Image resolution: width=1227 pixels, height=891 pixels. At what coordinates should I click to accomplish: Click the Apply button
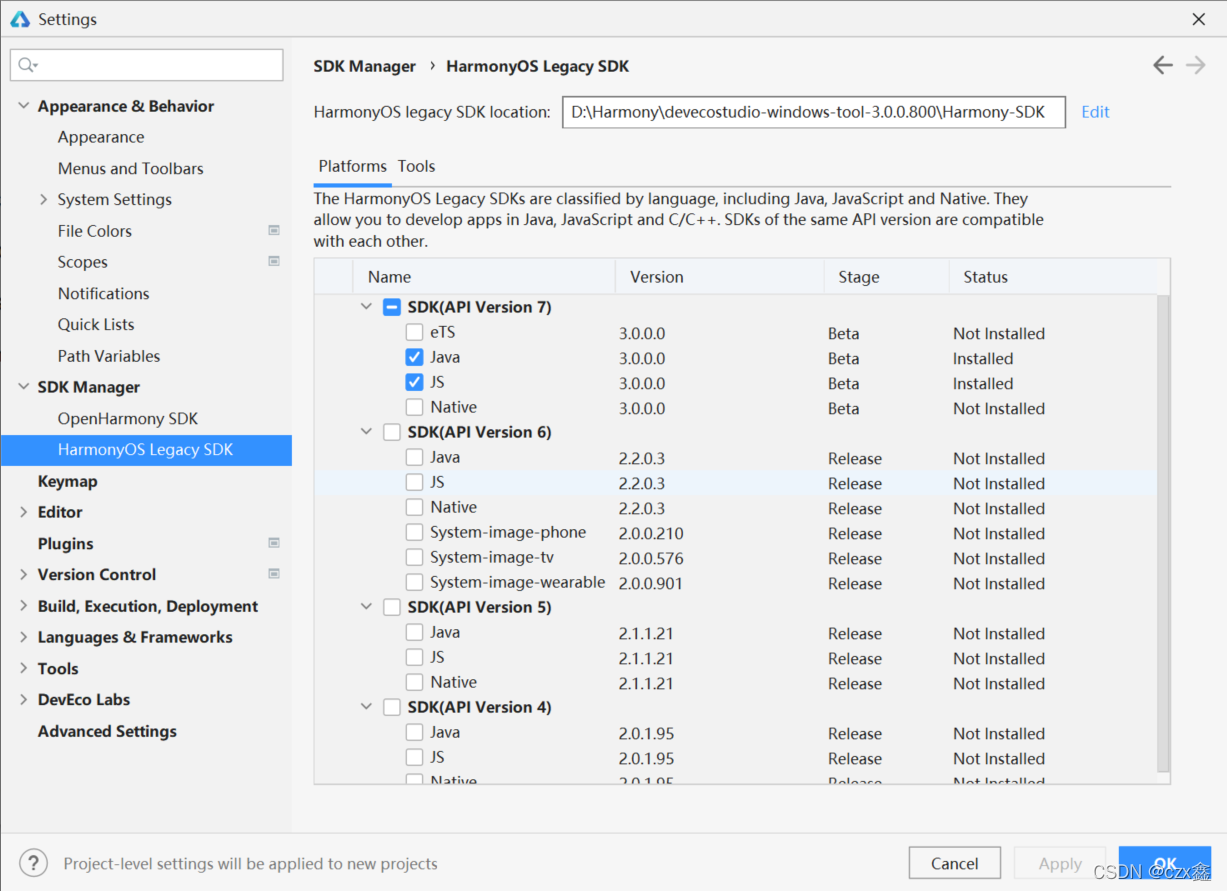[1060, 863]
